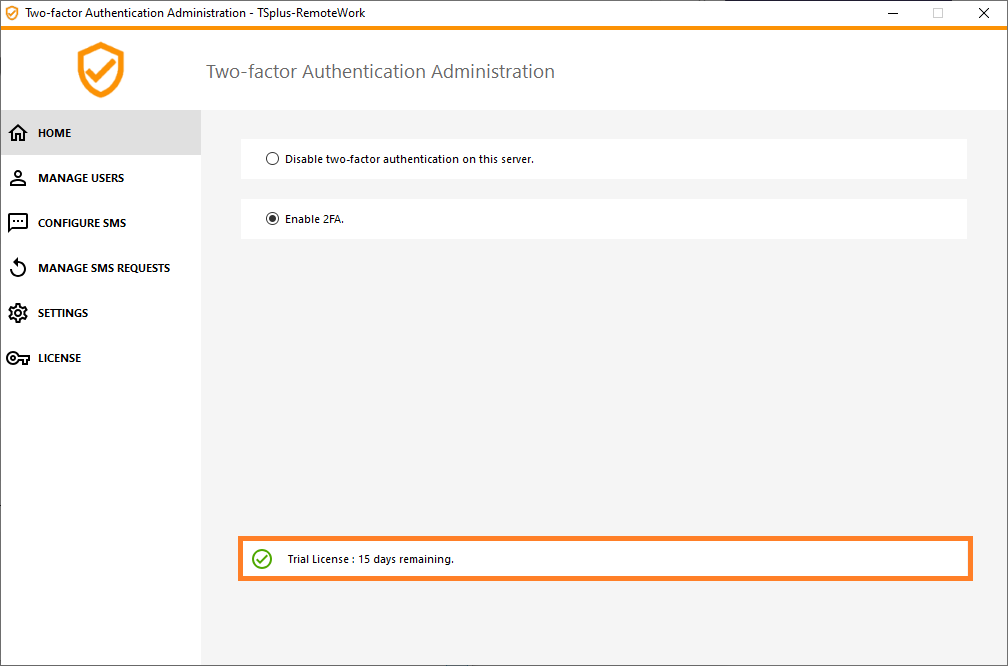Go to the LICENSE page
Screen dimensions: 1008x666
click(x=60, y=357)
